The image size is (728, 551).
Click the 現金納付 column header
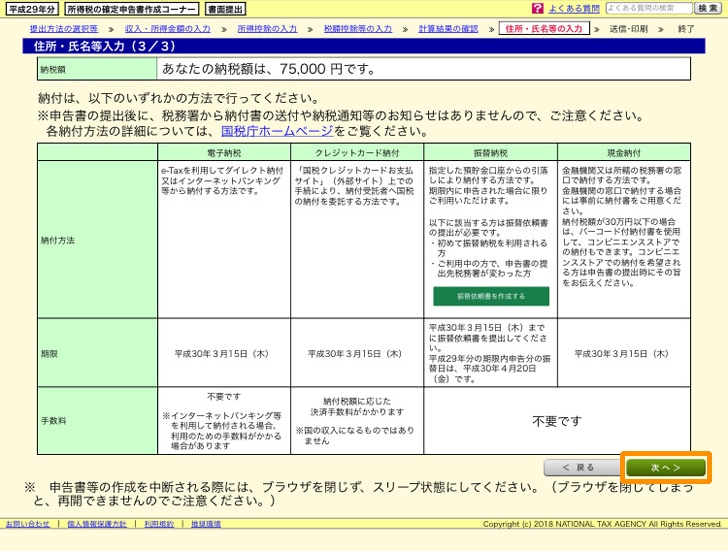pyautogui.click(x=624, y=152)
